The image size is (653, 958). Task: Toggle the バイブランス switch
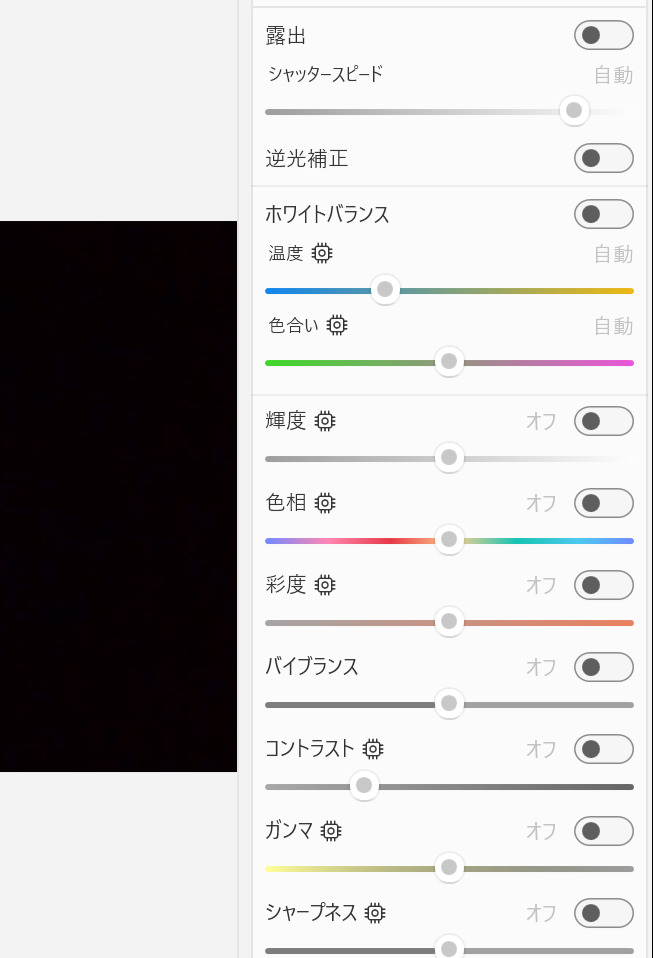604,667
